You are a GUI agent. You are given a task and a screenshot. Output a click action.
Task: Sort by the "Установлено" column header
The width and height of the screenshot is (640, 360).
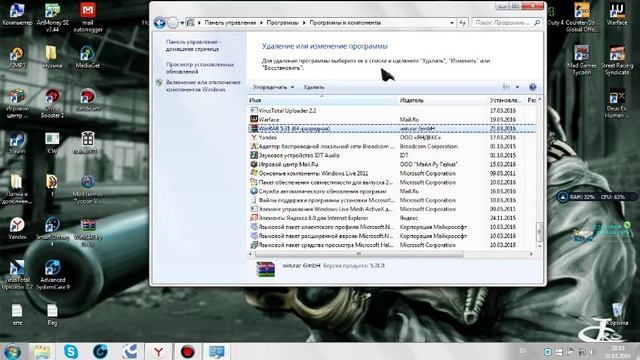click(x=506, y=100)
